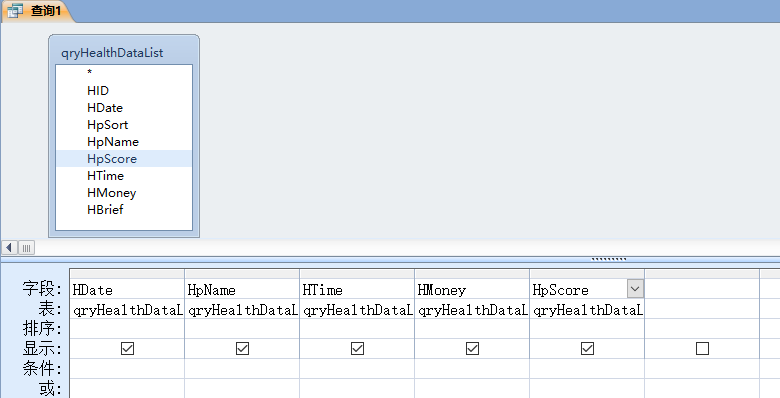780x398 pixels.
Task: Uncheck the 显示 checkbox for HpName
Action: coord(242,348)
